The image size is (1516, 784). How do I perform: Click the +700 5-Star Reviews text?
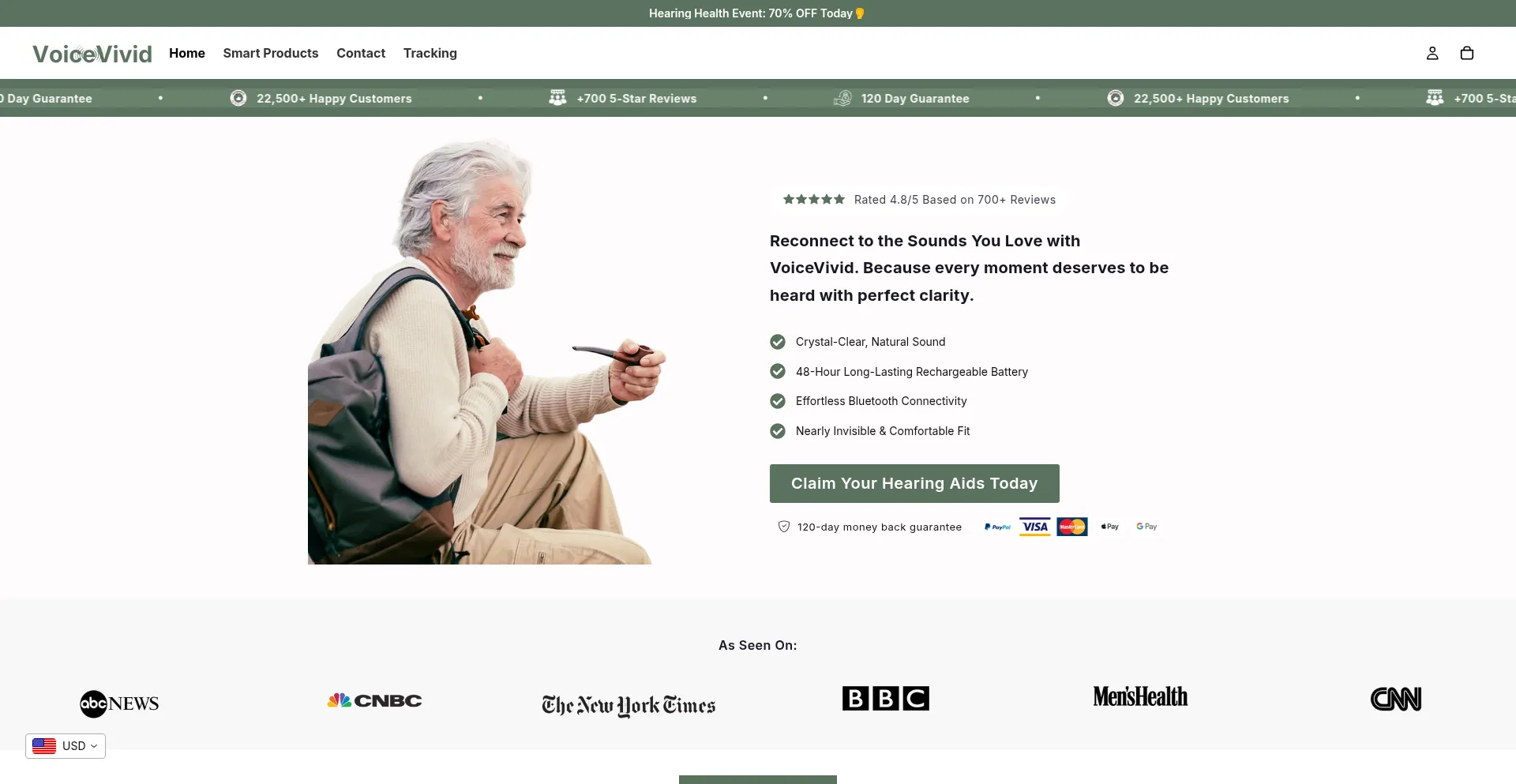pyautogui.click(x=636, y=99)
